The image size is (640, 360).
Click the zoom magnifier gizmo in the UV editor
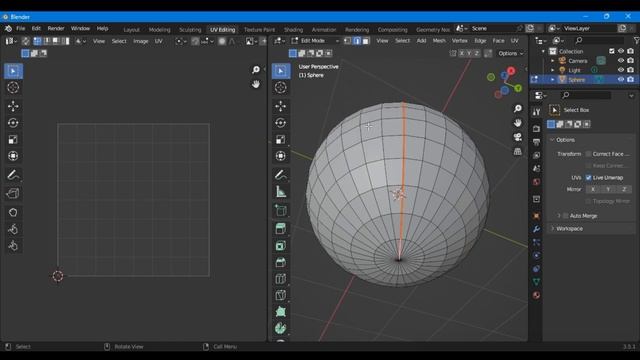[256, 70]
